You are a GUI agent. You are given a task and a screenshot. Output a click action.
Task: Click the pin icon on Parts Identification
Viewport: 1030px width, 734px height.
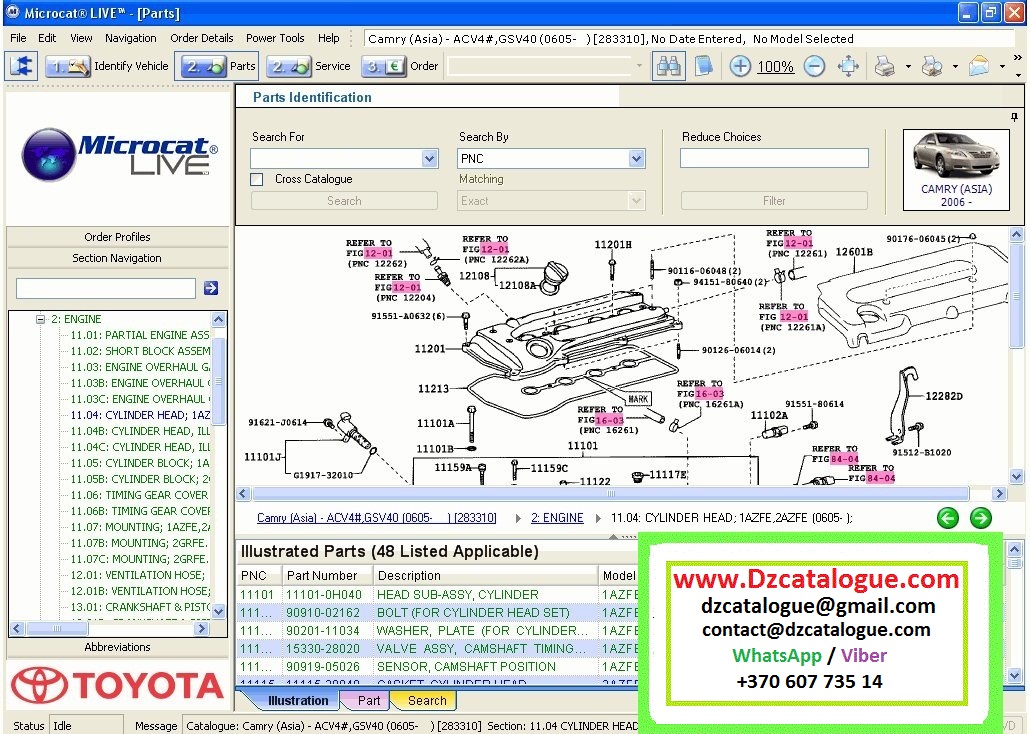[1014, 117]
